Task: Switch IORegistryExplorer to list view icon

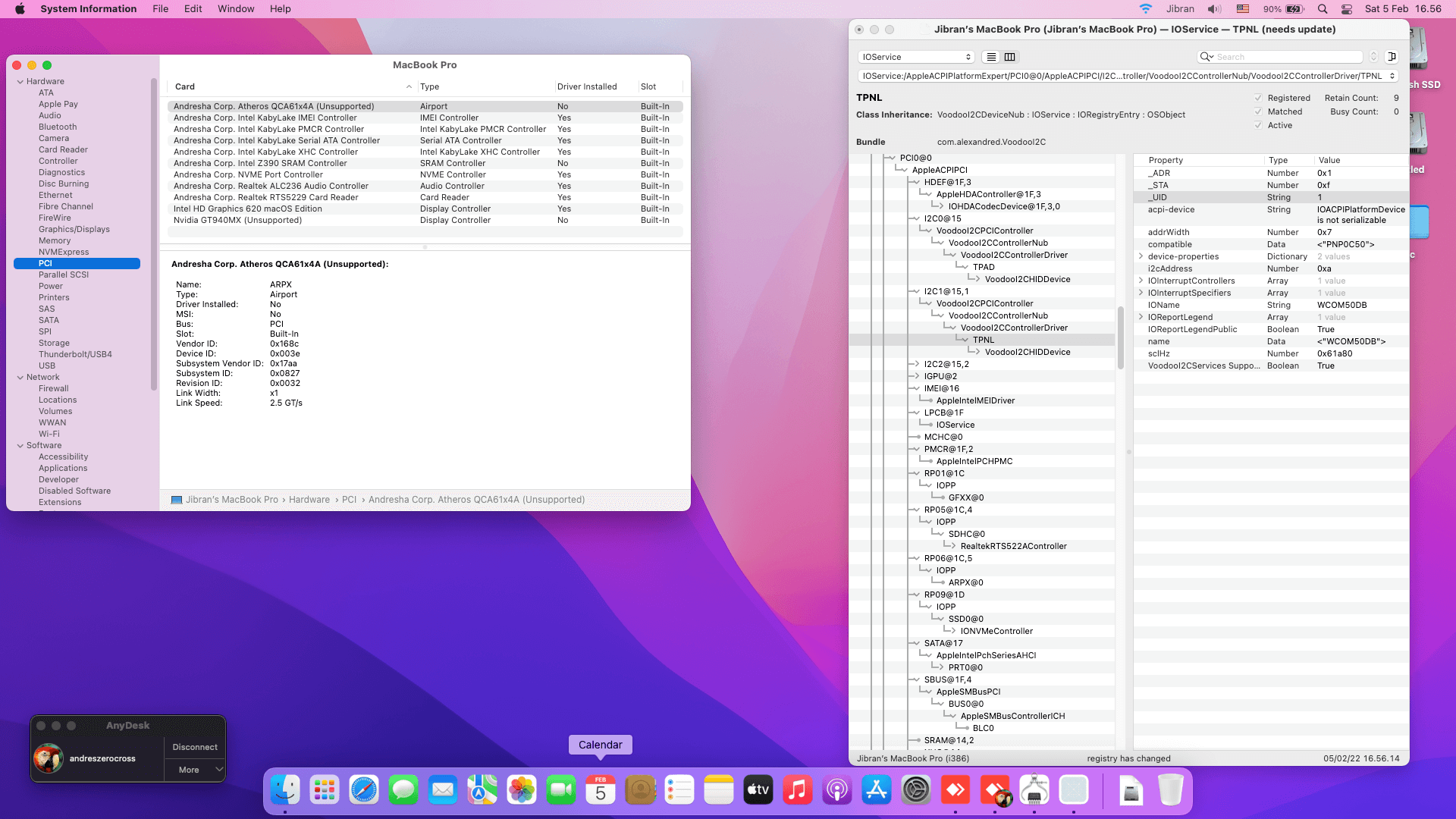Action: tap(991, 57)
